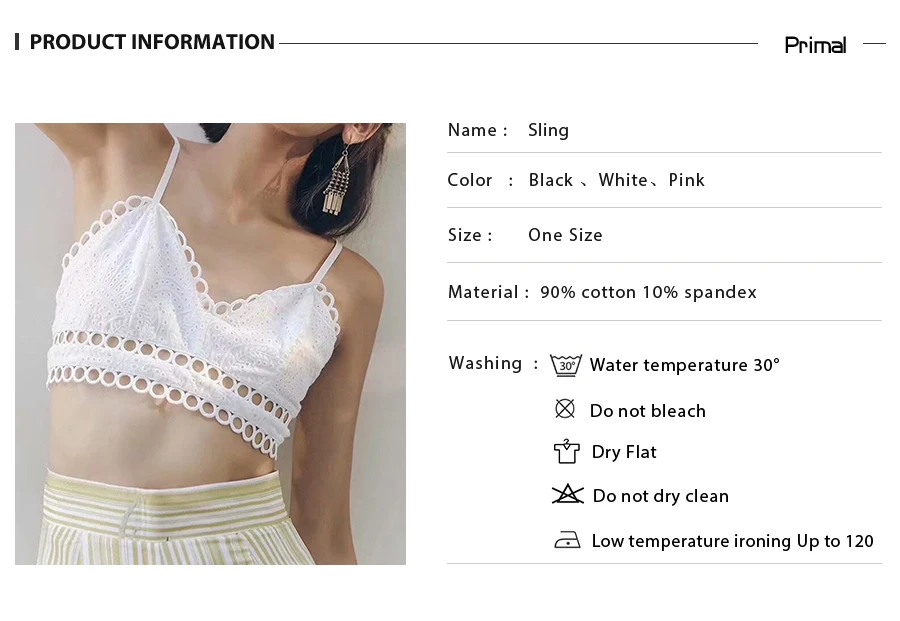Click the do not bleach icon
The image size is (900, 621).
pyautogui.click(x=565, y=409)
